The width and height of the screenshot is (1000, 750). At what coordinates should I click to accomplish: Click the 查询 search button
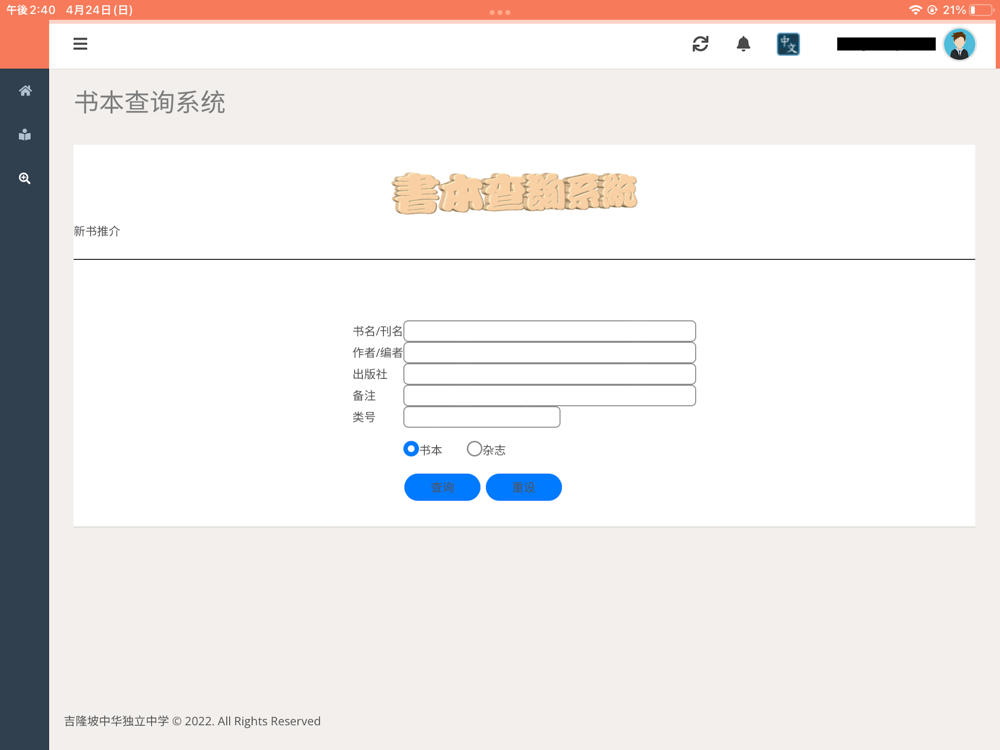[x=442, y=487]
